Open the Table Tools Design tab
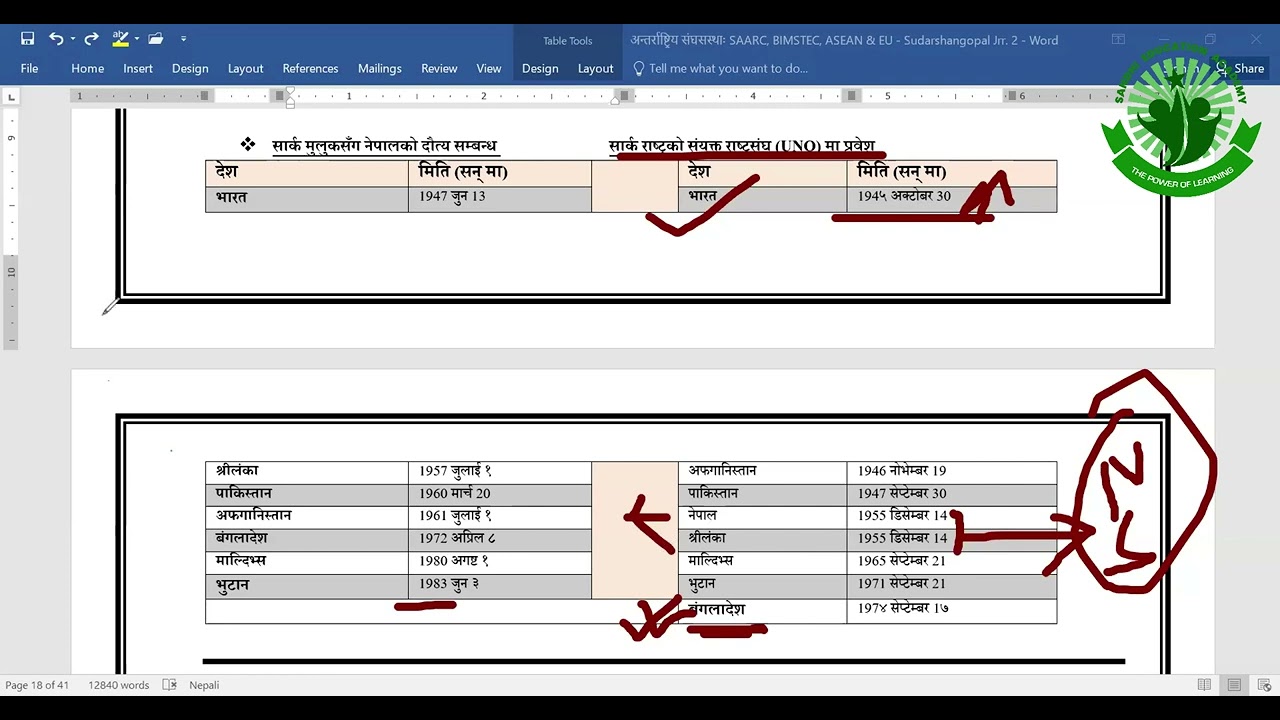Image resolution: width=1280 pixels, height=720 pixels. 540,68
